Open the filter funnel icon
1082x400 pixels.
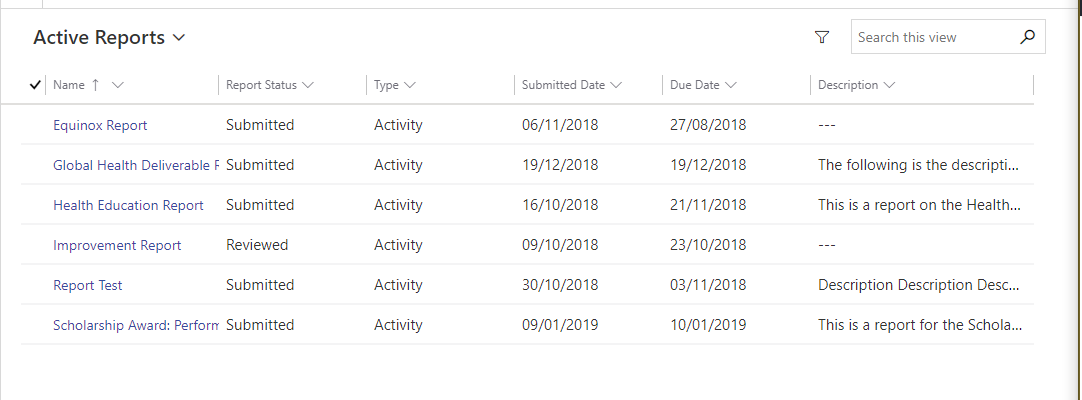pos(821,37)
